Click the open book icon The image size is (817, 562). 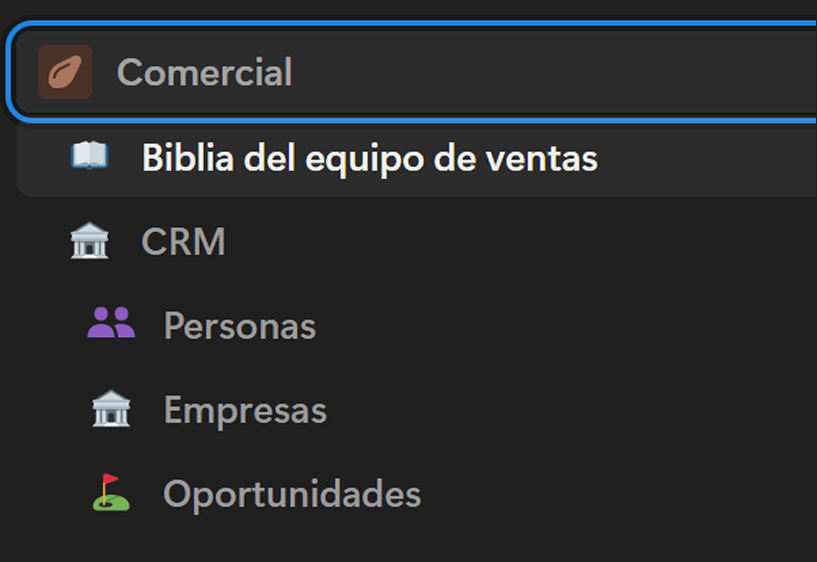pos(89,156)
